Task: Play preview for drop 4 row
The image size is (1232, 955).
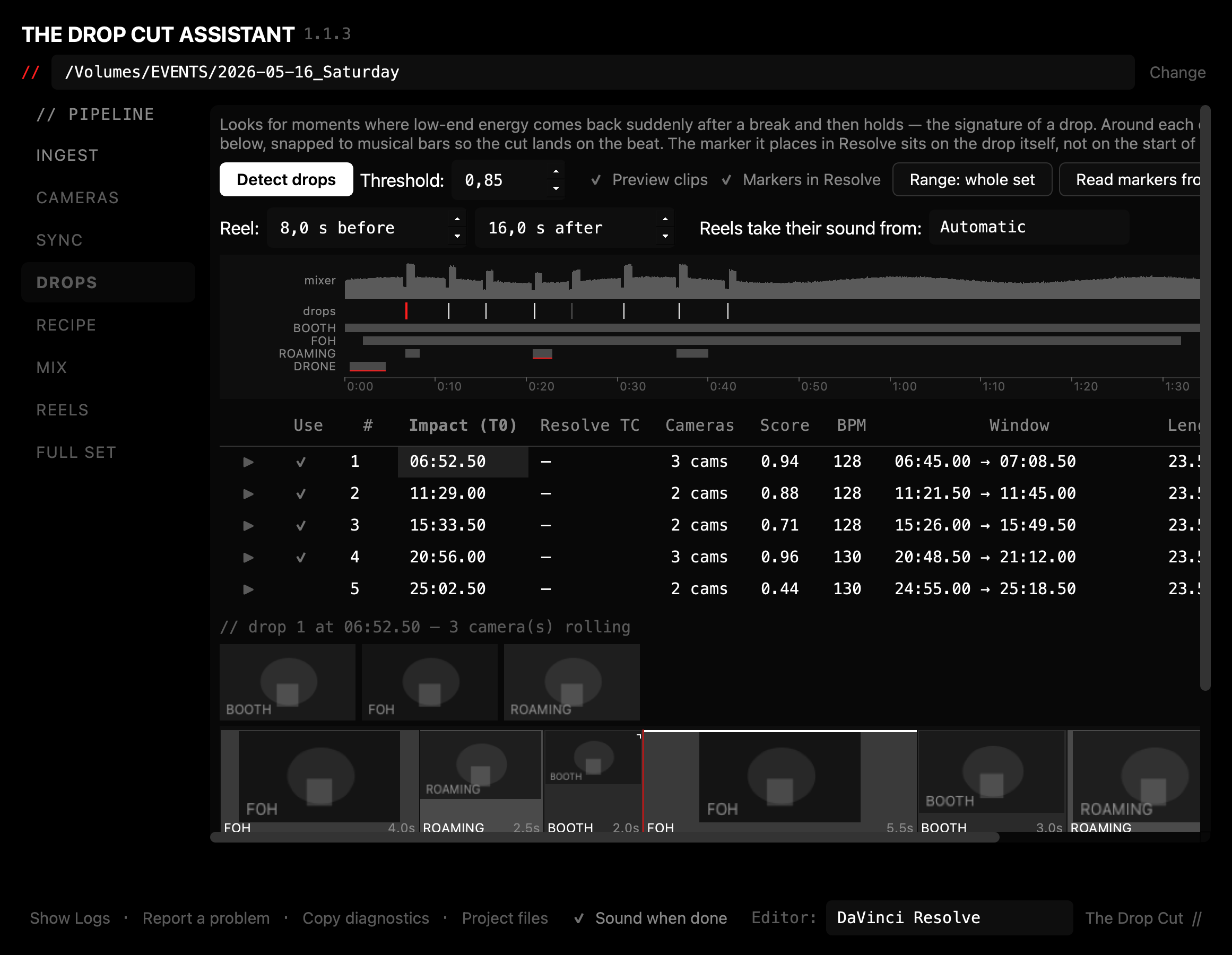Action: click(x=248, y=557)
